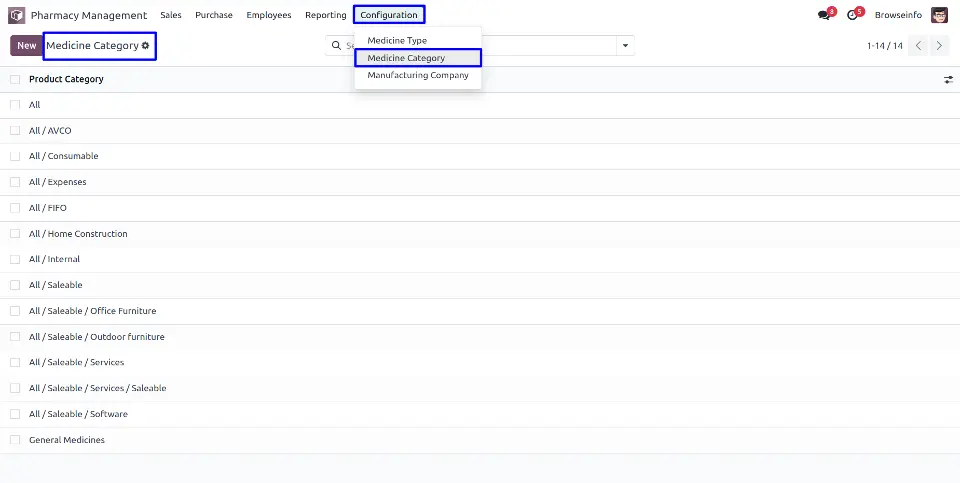Open the All / FIFO row text
The image size is (960, 483).
[48, 208]
